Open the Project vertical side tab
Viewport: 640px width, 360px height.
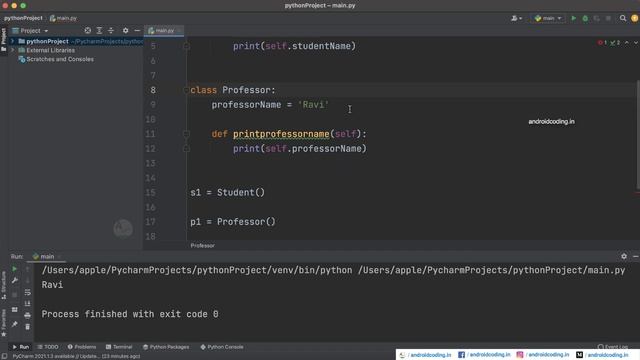click(4, 40)
